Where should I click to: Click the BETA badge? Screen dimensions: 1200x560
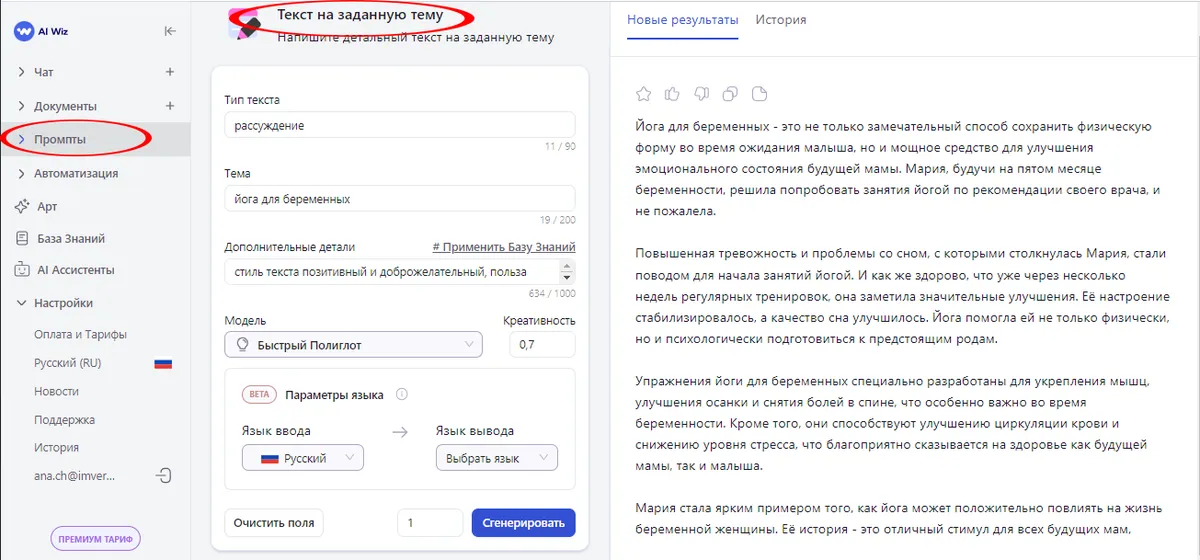(261, 395)
